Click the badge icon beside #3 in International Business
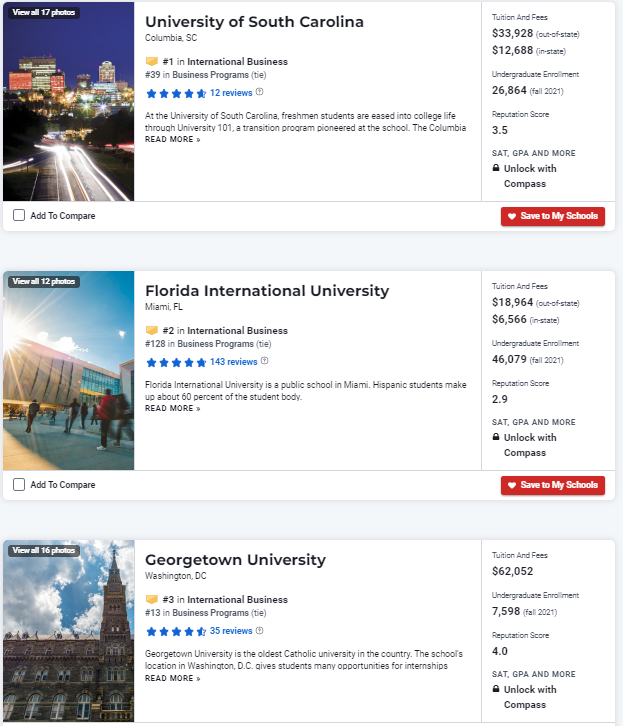623x726 pixels. (152, 599)
